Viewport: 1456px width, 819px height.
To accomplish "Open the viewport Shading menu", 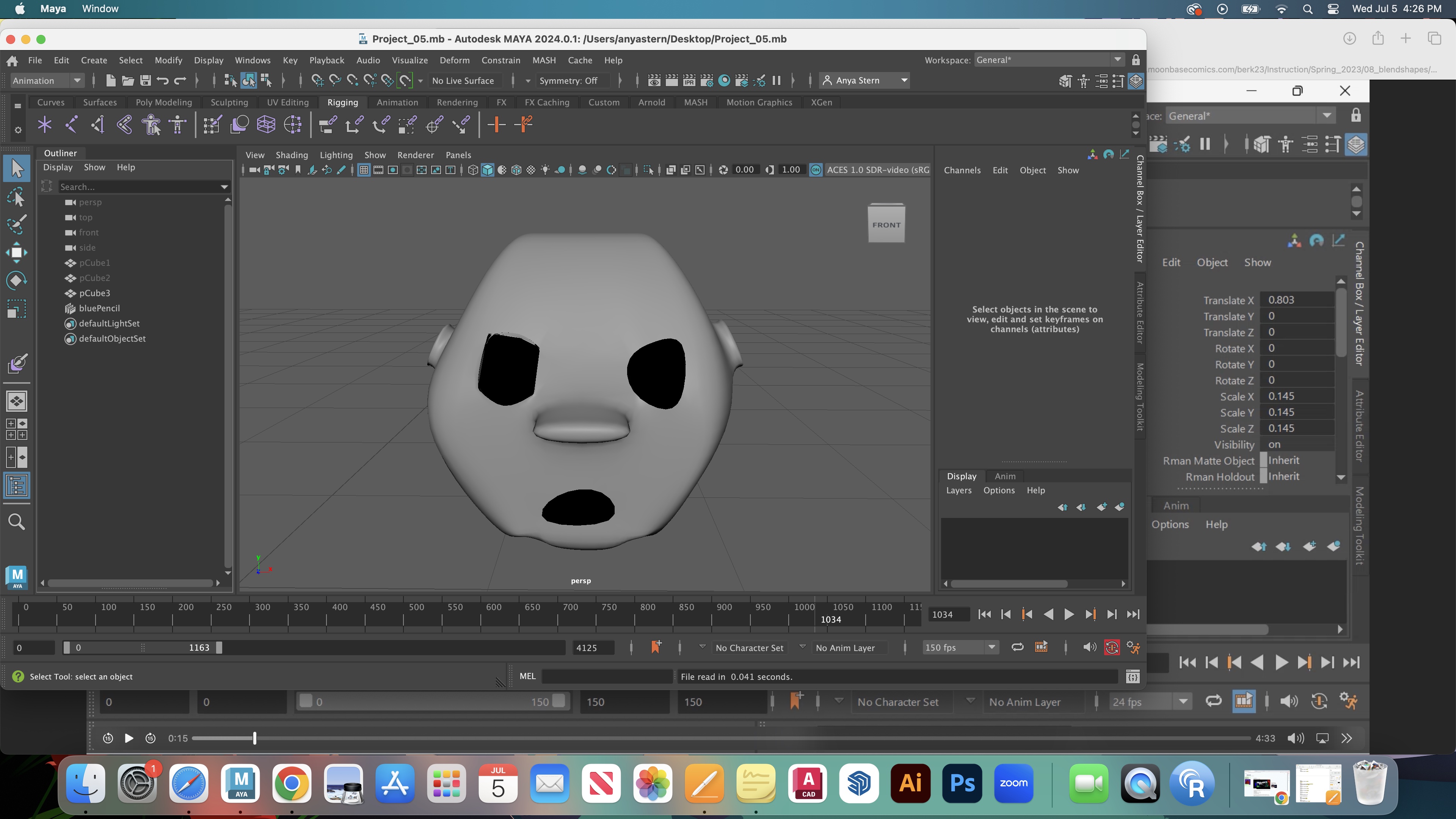I will (x=292, y=155).
